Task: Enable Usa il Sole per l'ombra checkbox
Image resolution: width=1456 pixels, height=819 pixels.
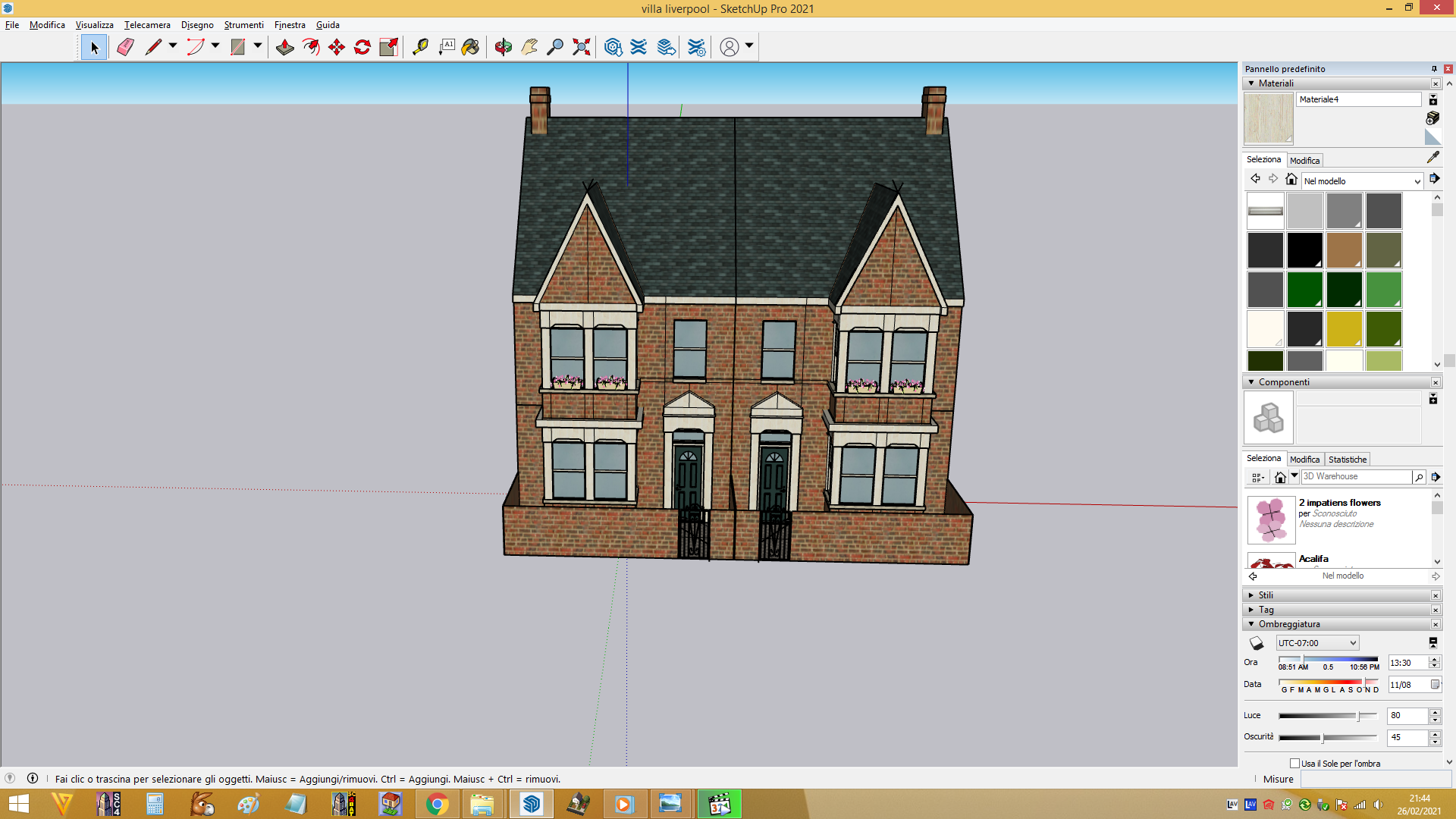Action: pos(1294,763)
